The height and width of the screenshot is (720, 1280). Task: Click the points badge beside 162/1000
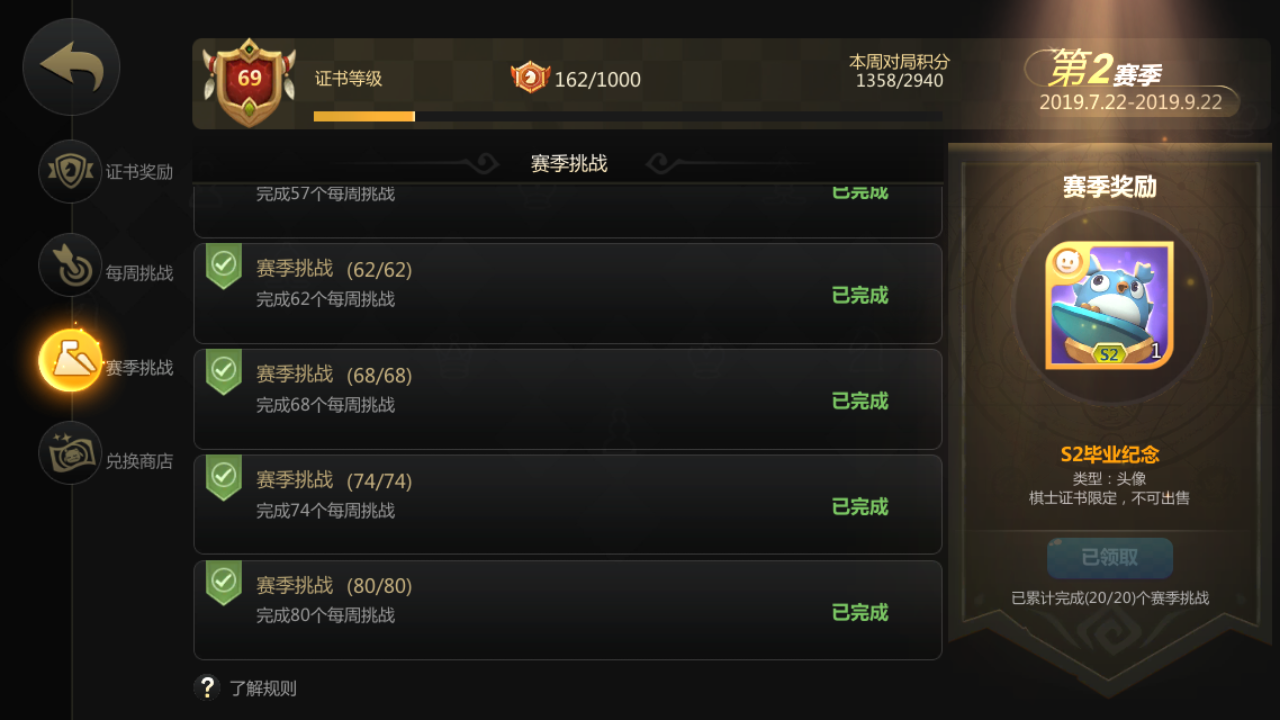(x=530, y=77)
